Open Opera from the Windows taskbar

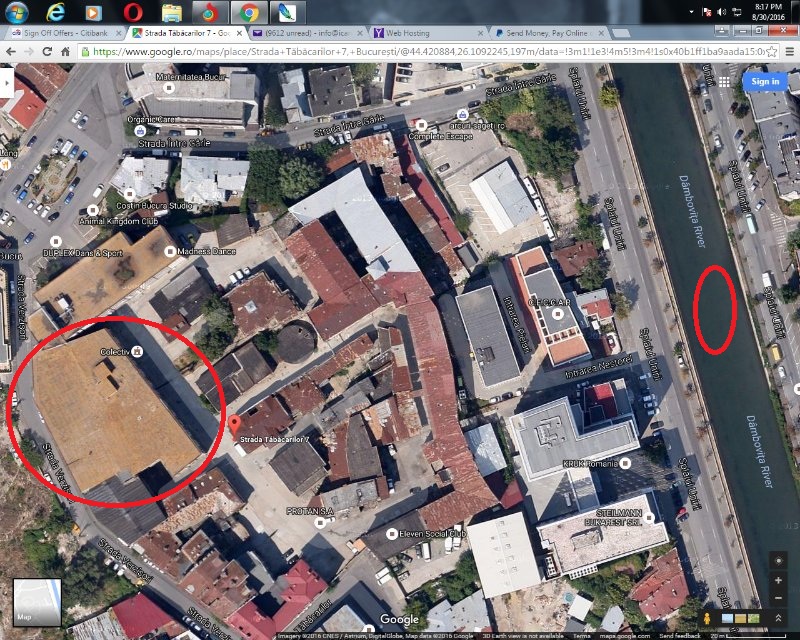pyautogui.click(x=132, y=12)
